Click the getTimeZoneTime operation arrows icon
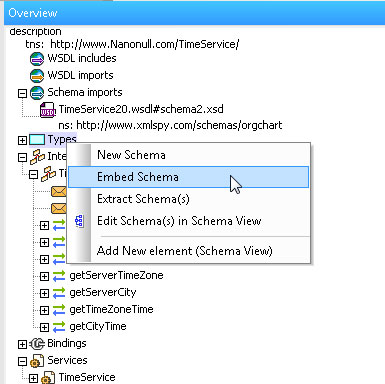385x384 pixels. [x=59, y=310]
